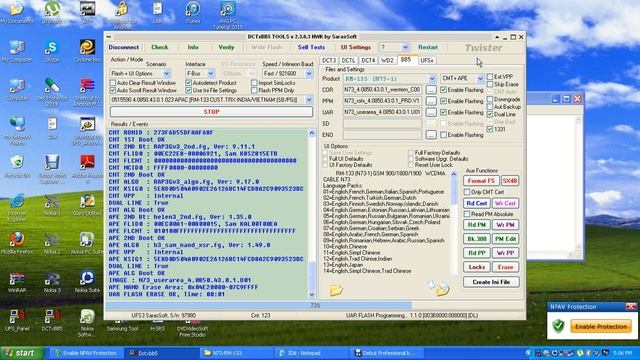Enable the Skip Erase checkbox
640x360 pixels.
coord(490,84)
